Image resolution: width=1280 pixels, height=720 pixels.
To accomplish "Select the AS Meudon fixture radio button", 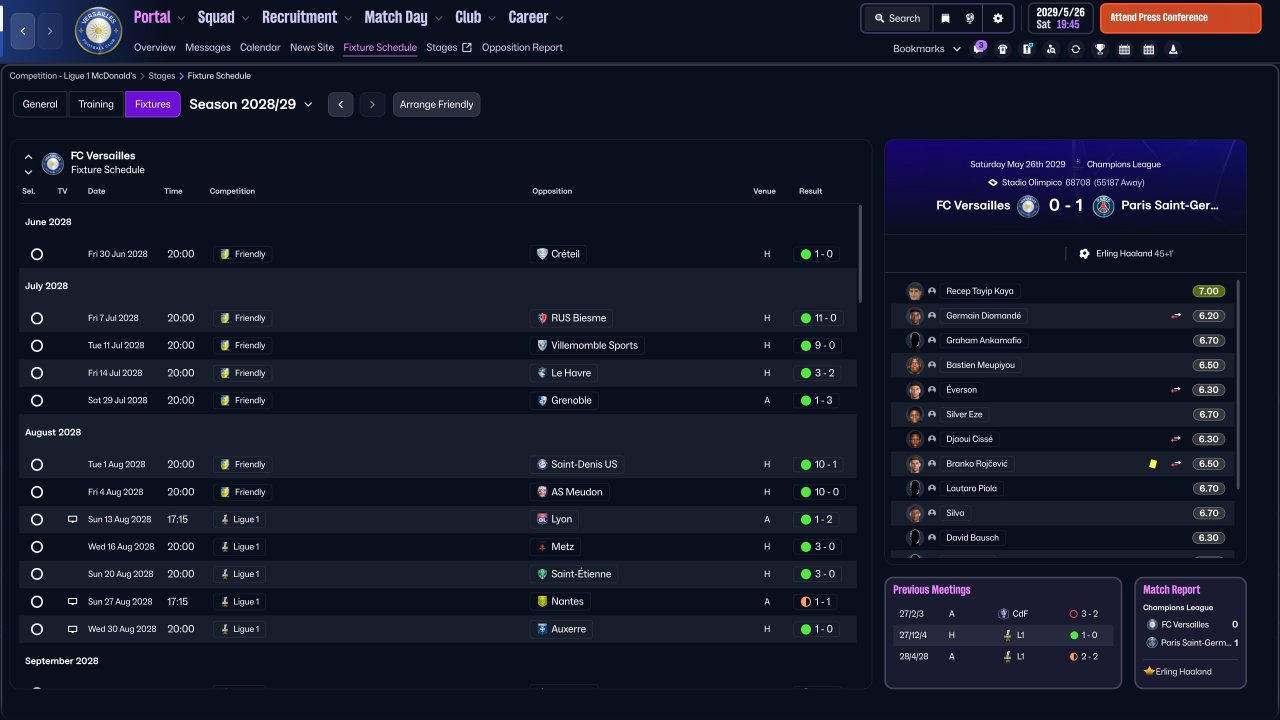I will point(37,492).
